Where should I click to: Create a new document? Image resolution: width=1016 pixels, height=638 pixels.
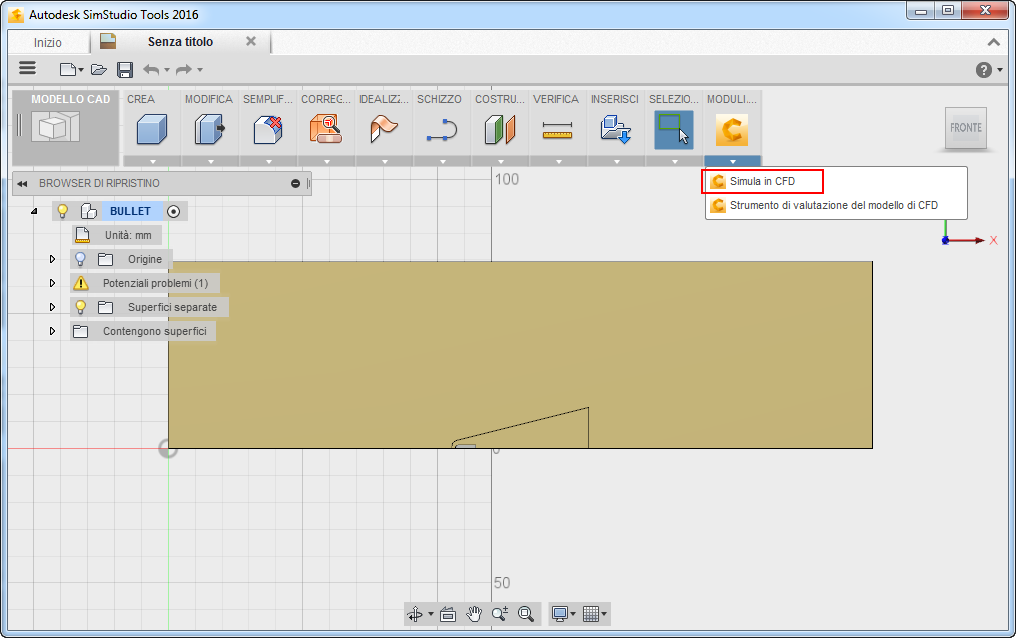pyautogui.click(x=67, y=69)
